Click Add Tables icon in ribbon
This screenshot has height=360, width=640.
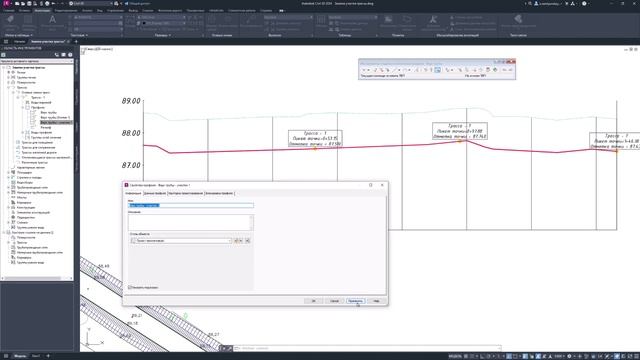28,20
